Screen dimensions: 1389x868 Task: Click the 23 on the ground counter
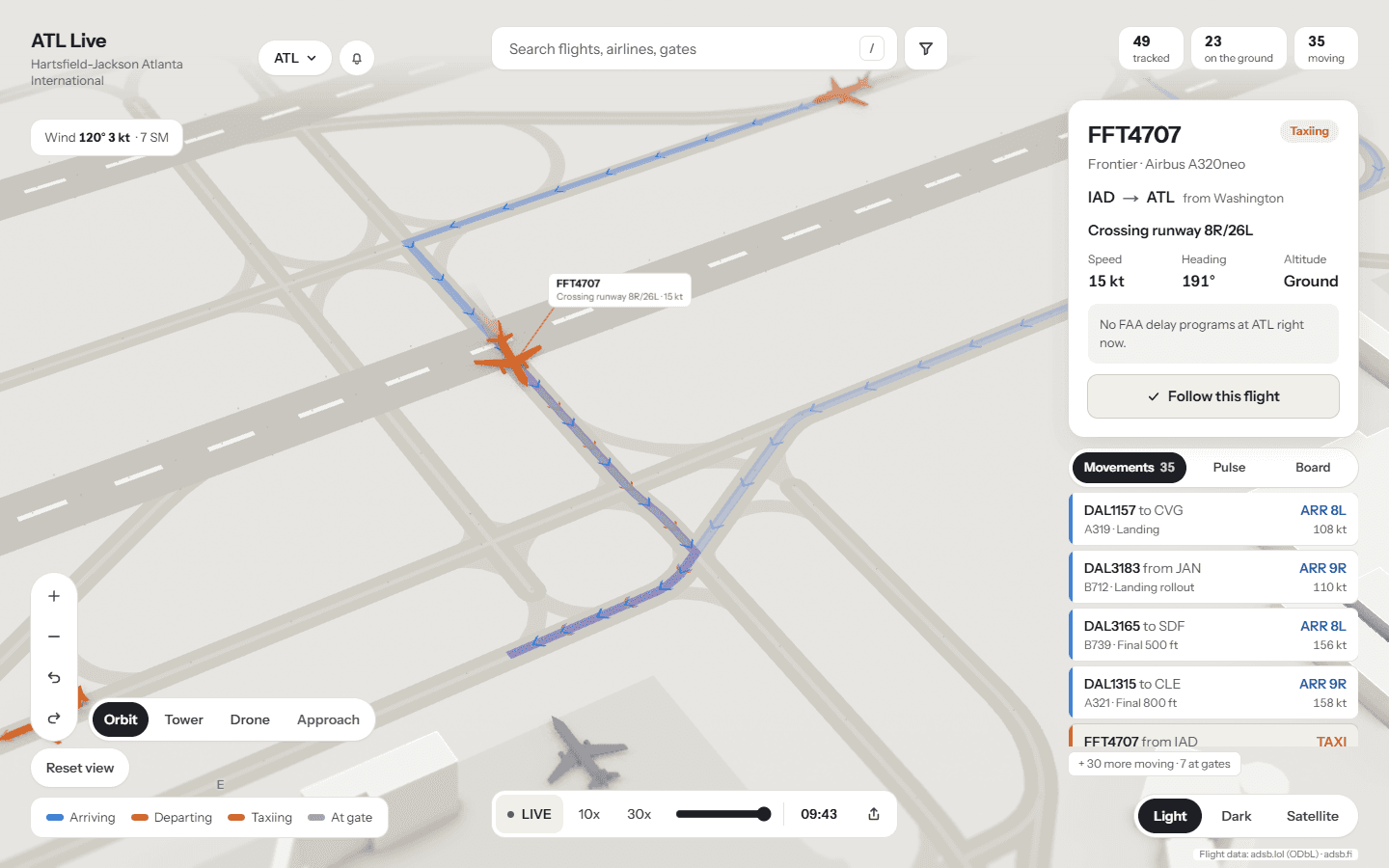pyautogui.click(x=1239, y=48)
